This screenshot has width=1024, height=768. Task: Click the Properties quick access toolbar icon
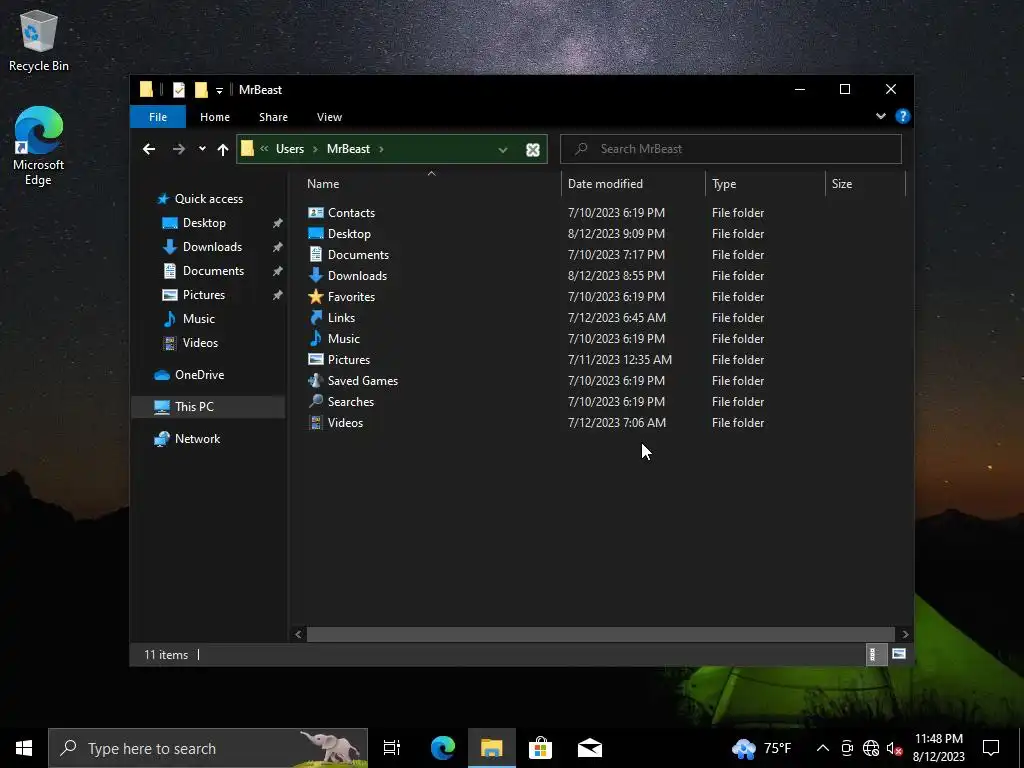point(178,90)
